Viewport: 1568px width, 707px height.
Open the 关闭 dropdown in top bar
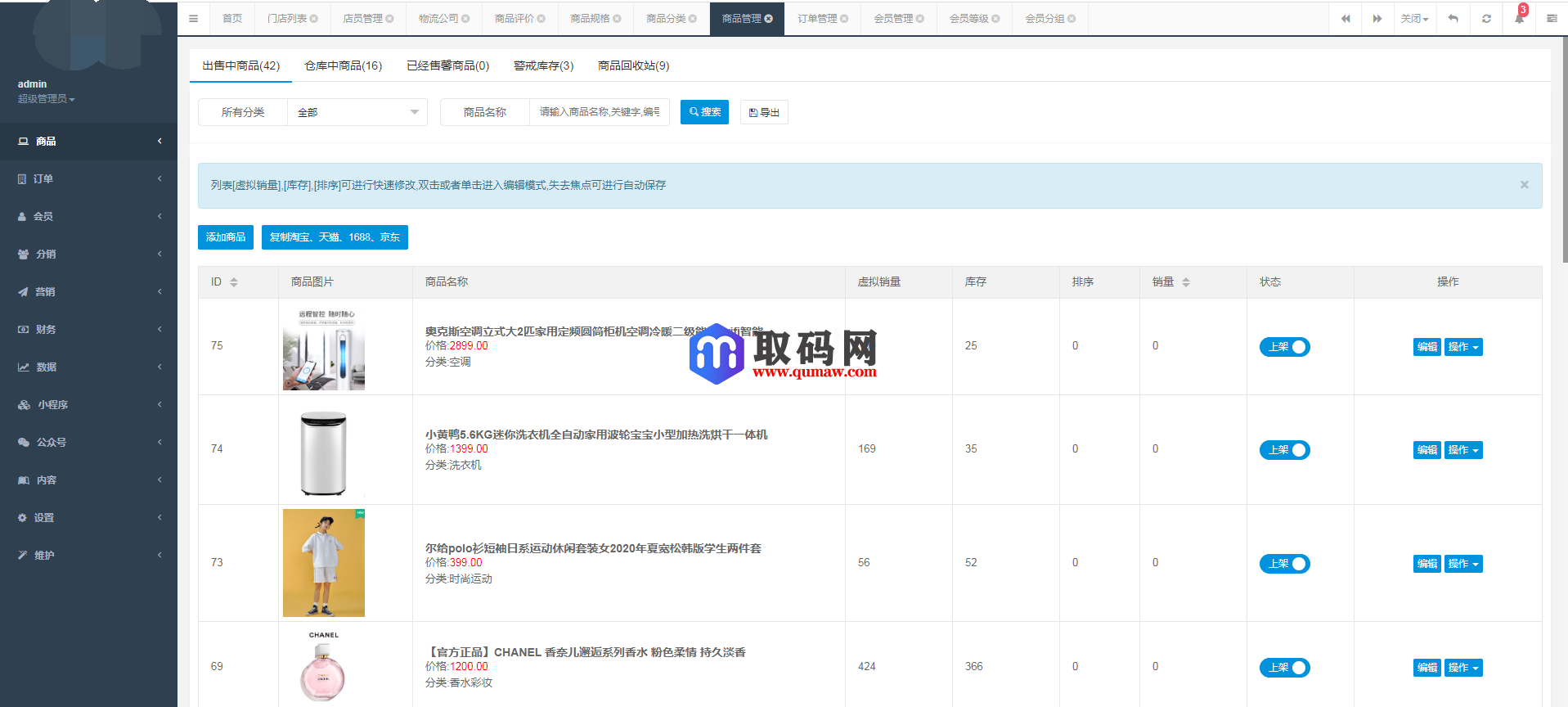coord(1413,19)
